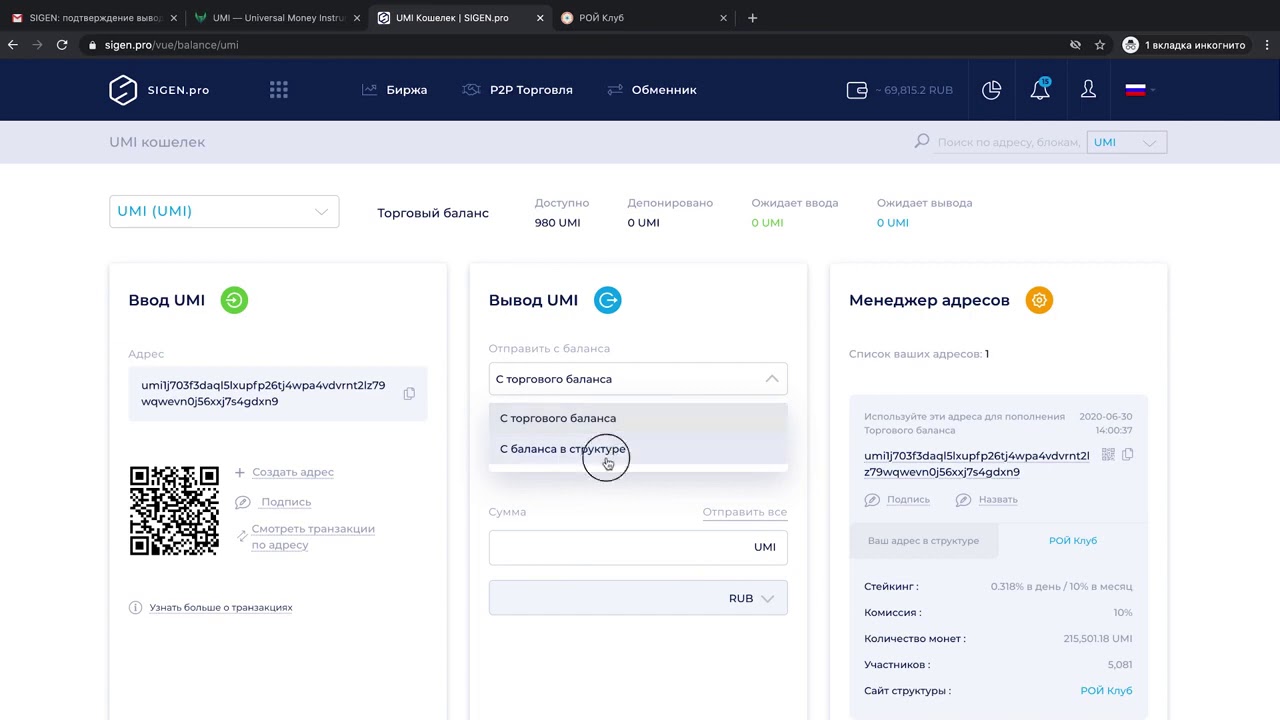Click the orange settings icon for Менеджер адресов
Viewport: 1280px width, 720px height.
1039,300
